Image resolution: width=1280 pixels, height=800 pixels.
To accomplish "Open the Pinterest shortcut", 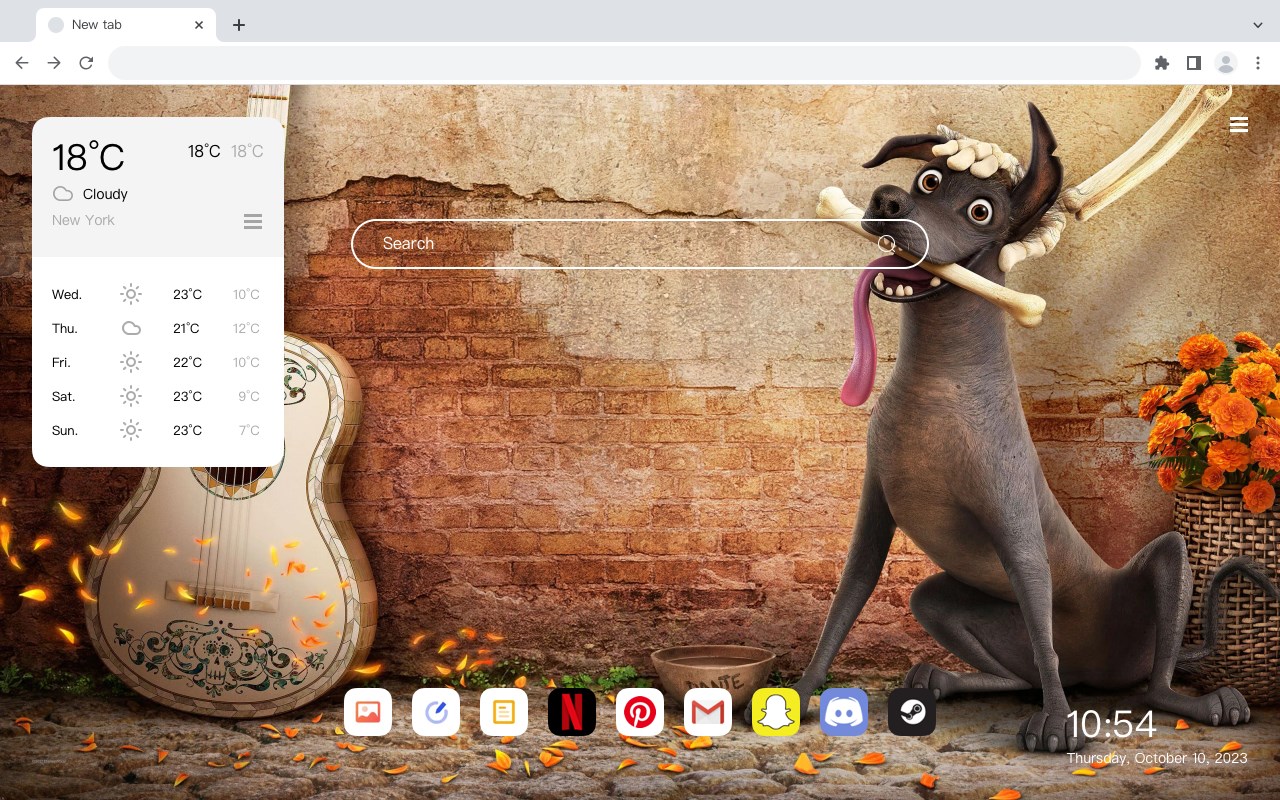I will coord(640,712).
